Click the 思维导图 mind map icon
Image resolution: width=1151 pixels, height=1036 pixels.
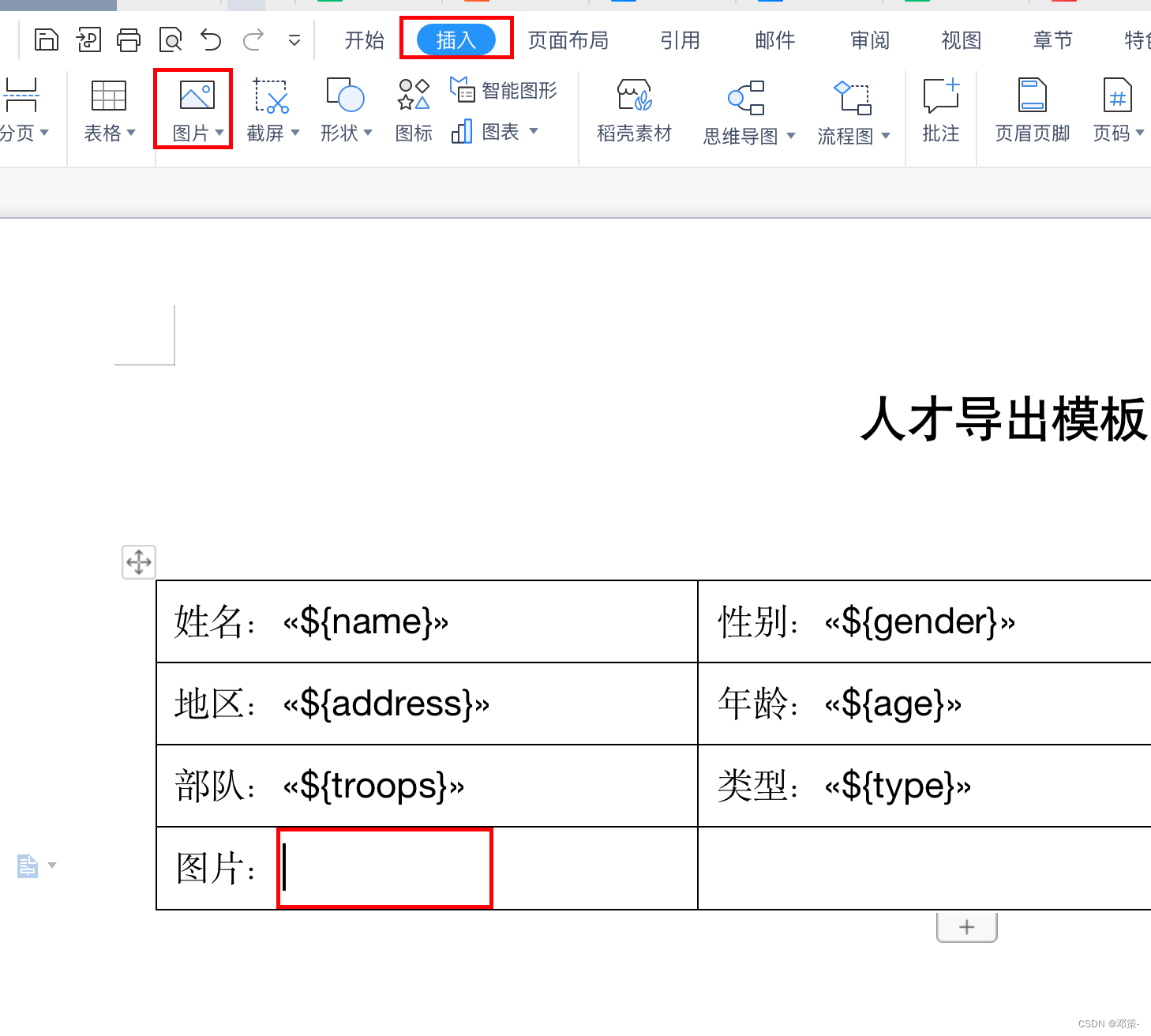(x=742, y=111)
